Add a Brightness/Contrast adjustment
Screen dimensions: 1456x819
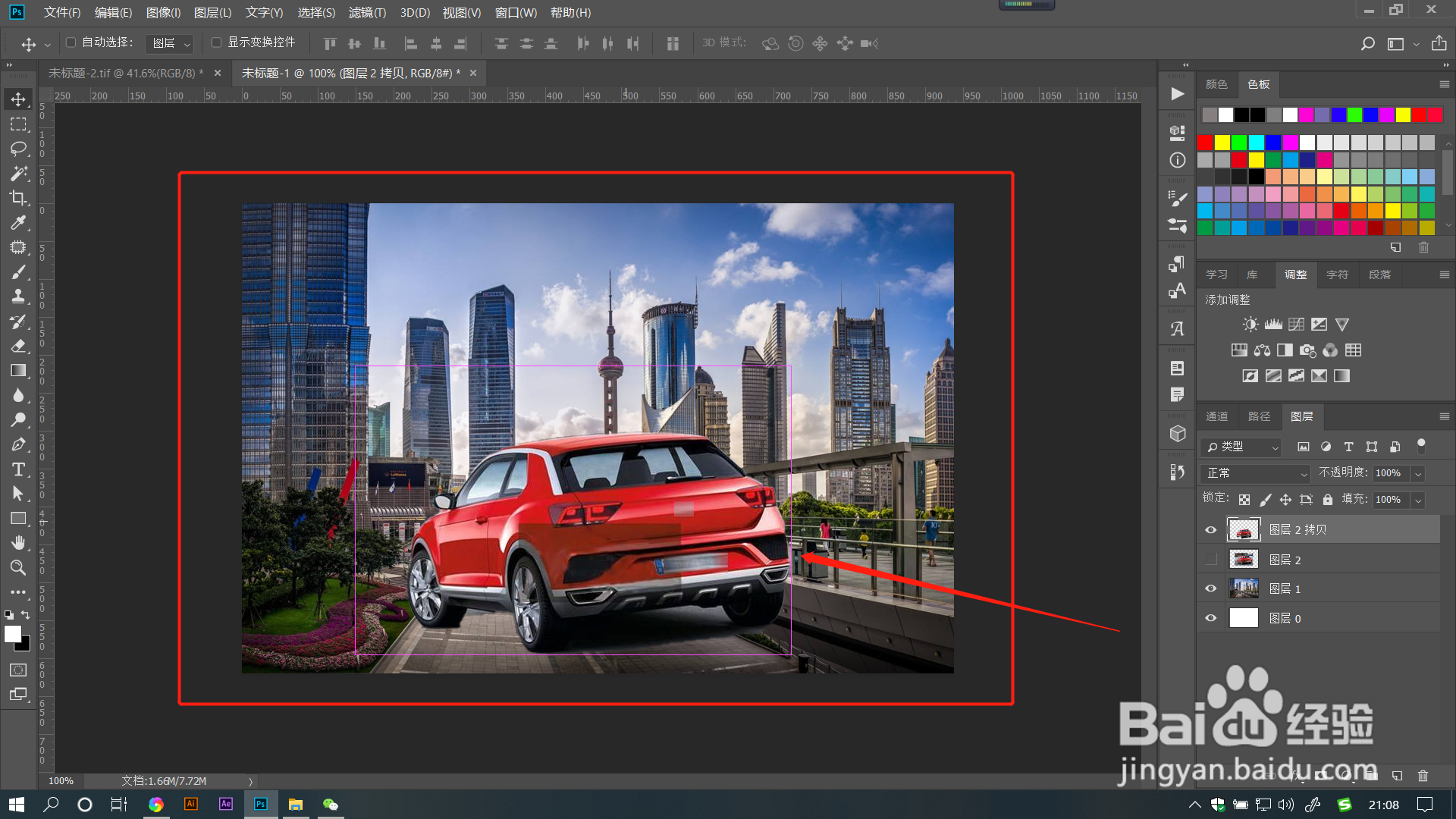(x=1250, y=325)
